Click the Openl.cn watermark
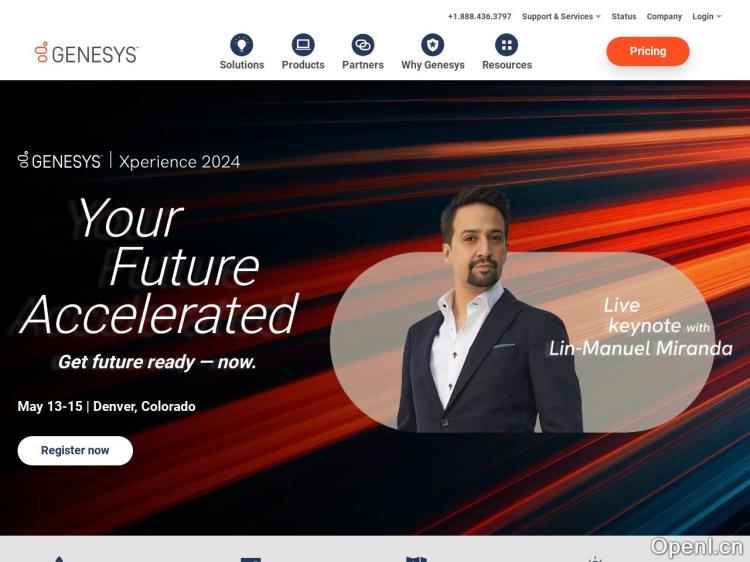 tap(697, 547)
